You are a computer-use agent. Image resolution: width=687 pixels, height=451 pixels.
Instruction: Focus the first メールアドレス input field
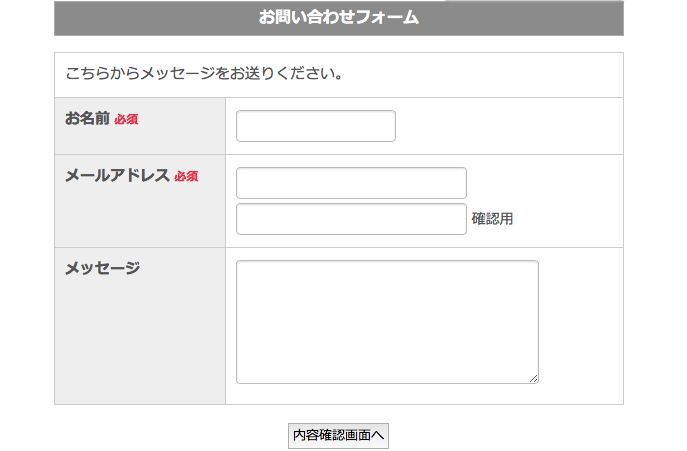point(351,183)
